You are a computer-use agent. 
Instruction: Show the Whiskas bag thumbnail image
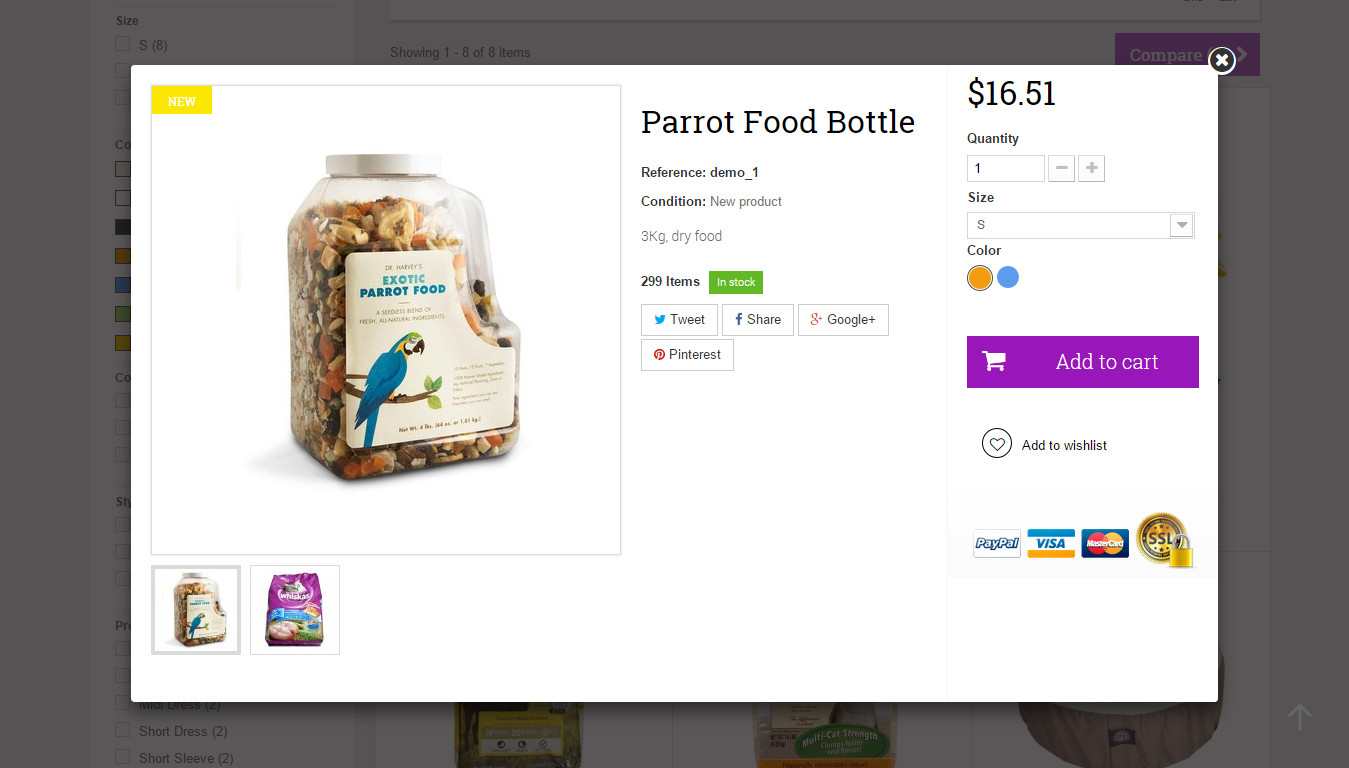coord(295,610)
